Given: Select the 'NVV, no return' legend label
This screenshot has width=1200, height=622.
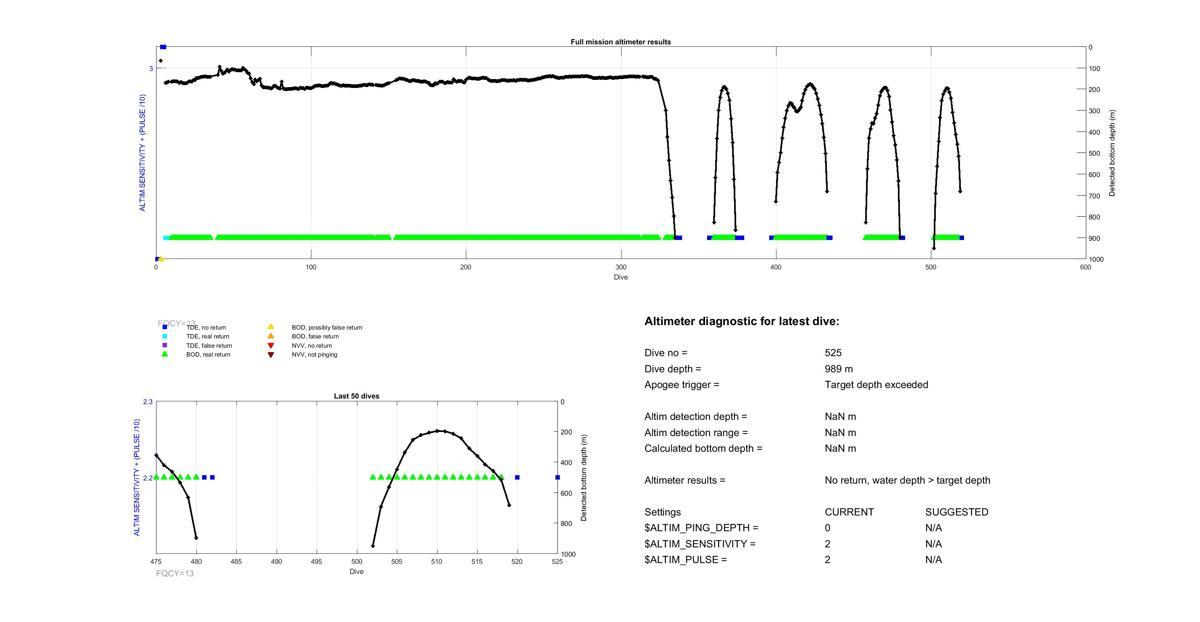Looking at the screenshot, I should point(312,345).
